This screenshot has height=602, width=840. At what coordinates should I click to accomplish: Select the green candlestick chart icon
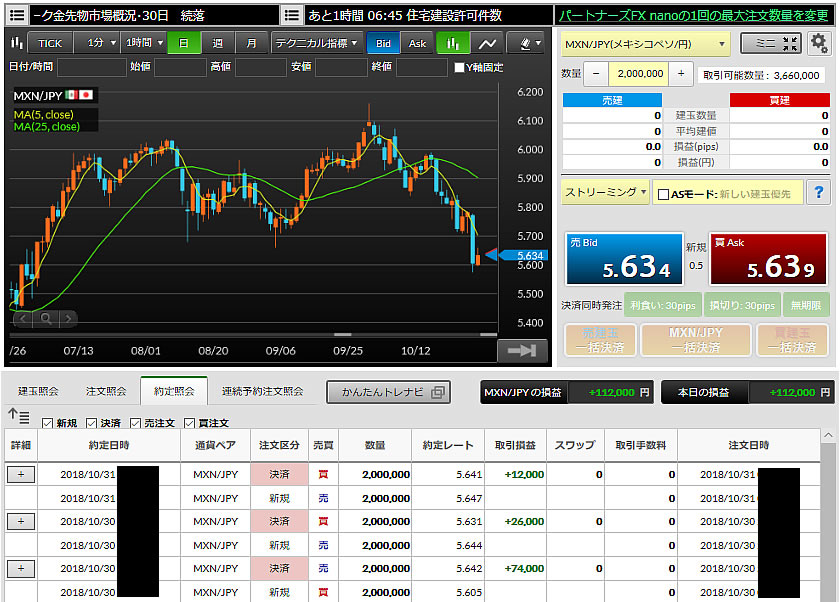point(453,43)
